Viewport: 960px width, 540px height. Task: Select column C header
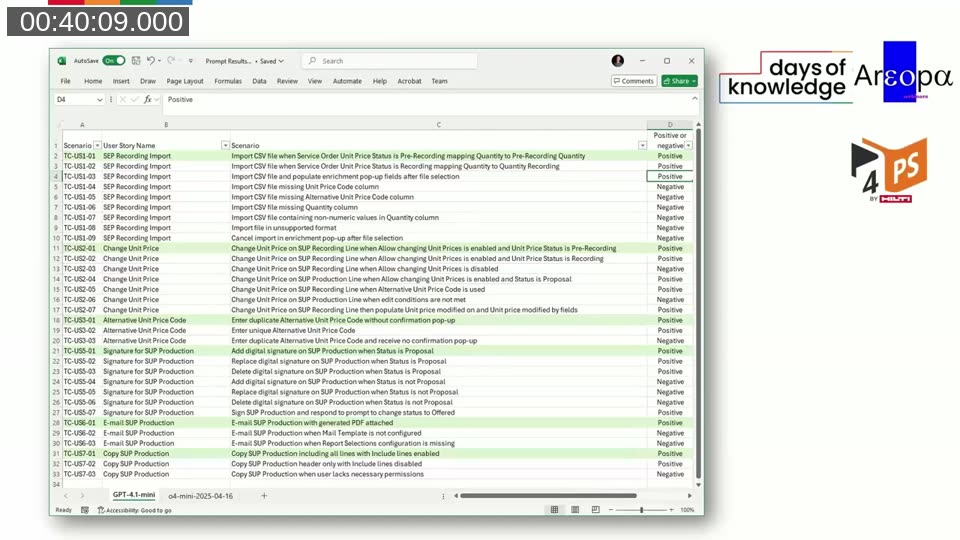(438, 124)
